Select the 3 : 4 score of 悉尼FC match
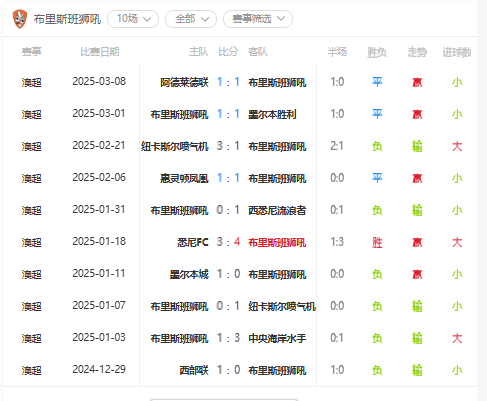Image resolution: width=487 pixels, height=401 pixels. point(228,242)
